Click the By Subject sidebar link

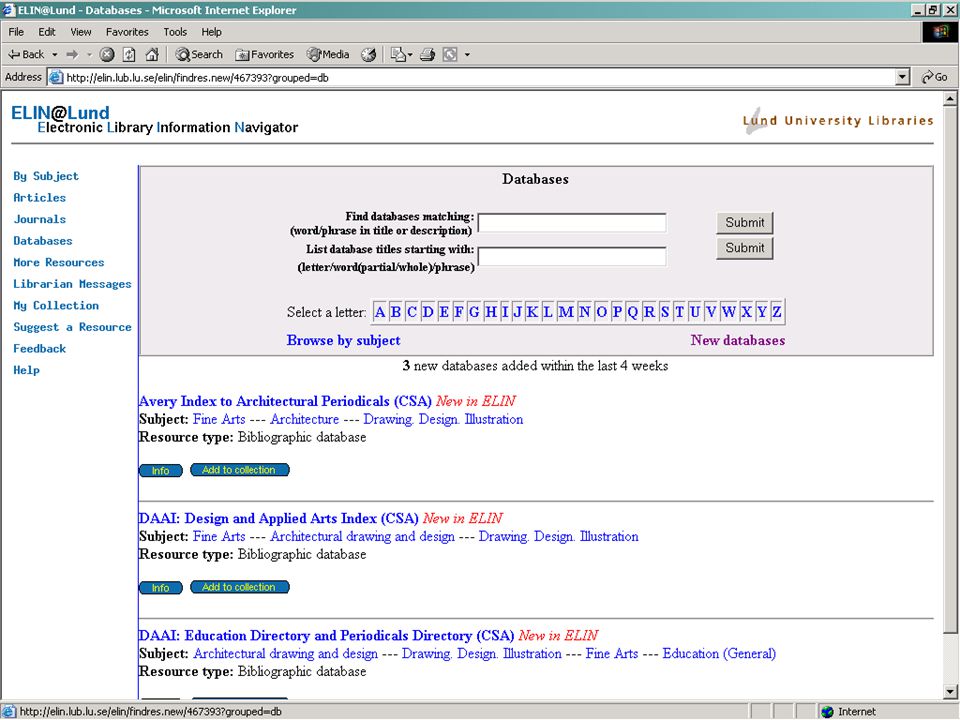(46, 176)
